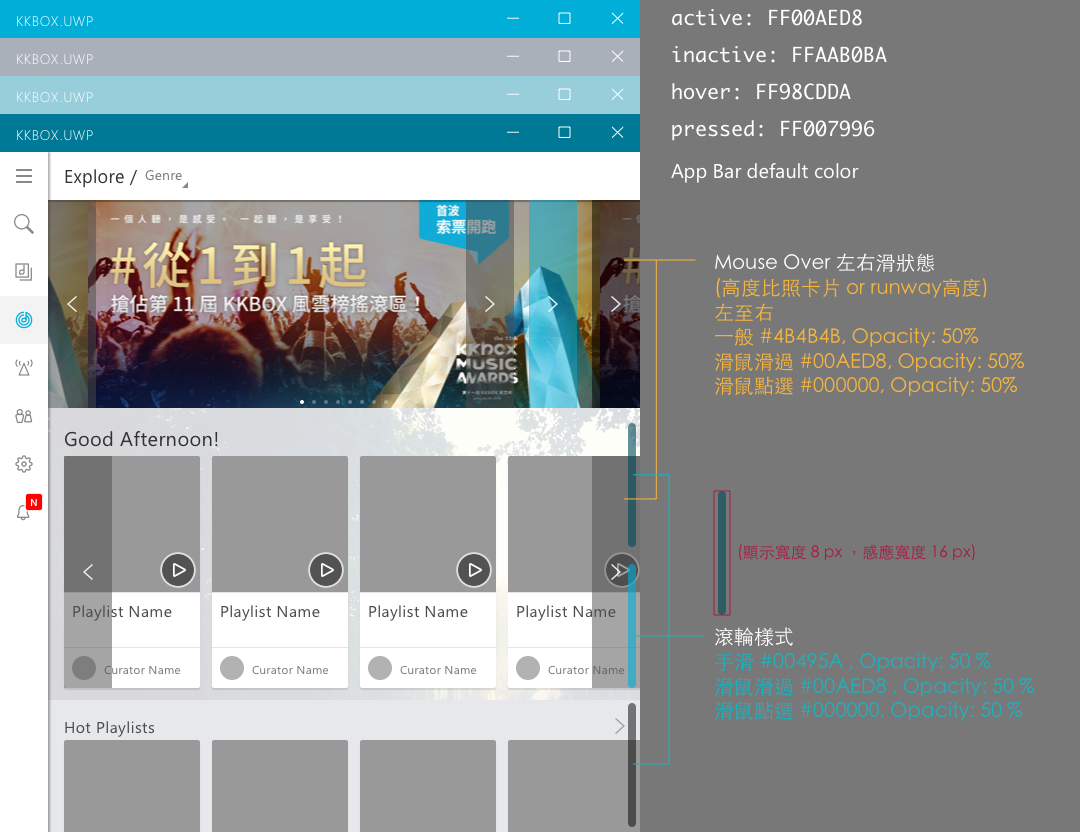This screenshot has width=1080, height=832.
Task: Play the third Good Afternoon playlist card
Action: [x=474, y=570]
